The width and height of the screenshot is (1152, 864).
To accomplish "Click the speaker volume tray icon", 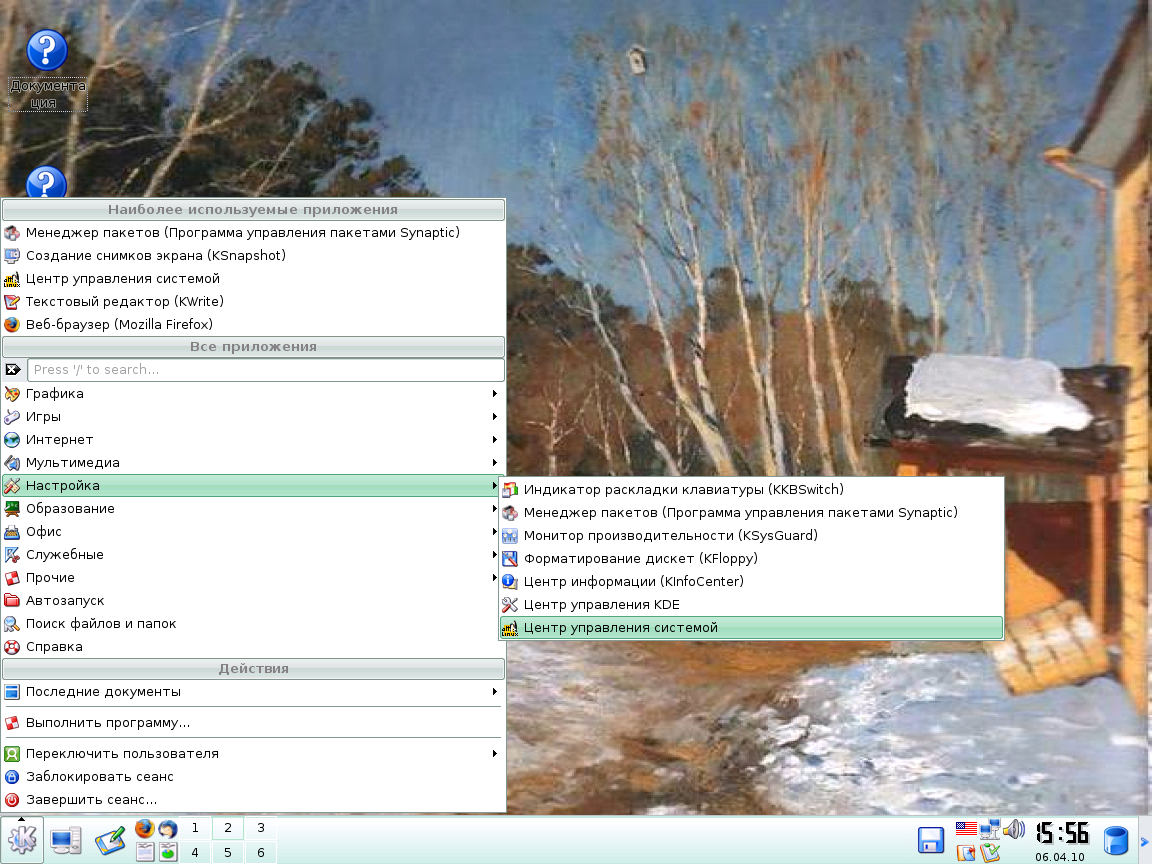I will (1014, 829).
